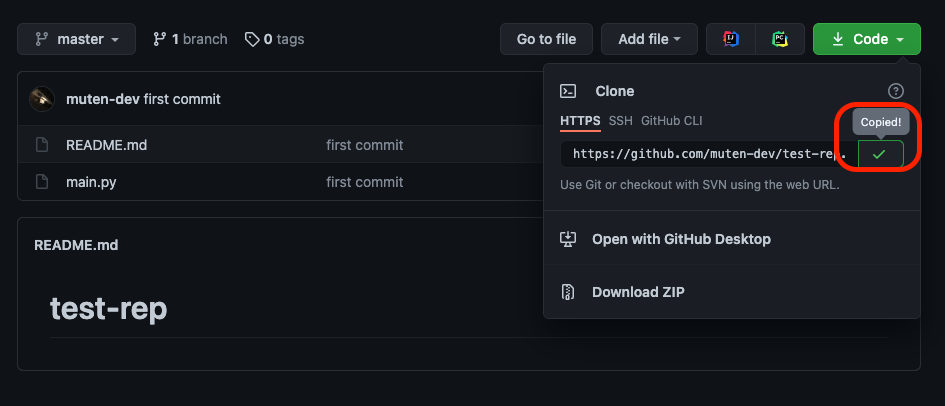Click the ZIP file icon
Image resolution: width=945 pixels, height=406 pixels.
pyautogui.click(x=567, y=292)
